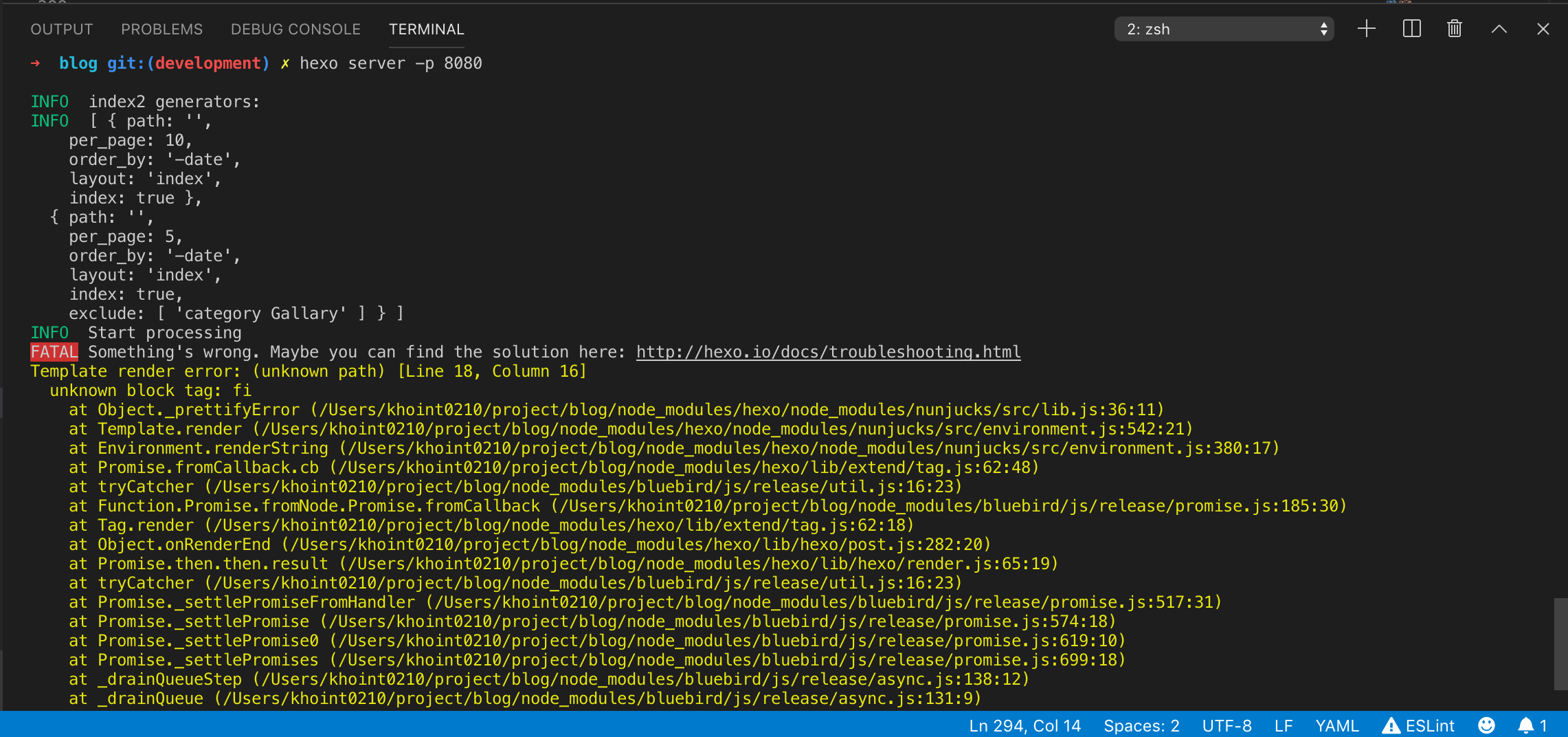Viewport: 1568px width, 737px height.
Task: Change indentation via 'Spaces: 2'
Action: pyautogui.click(x=1141, y=726)
